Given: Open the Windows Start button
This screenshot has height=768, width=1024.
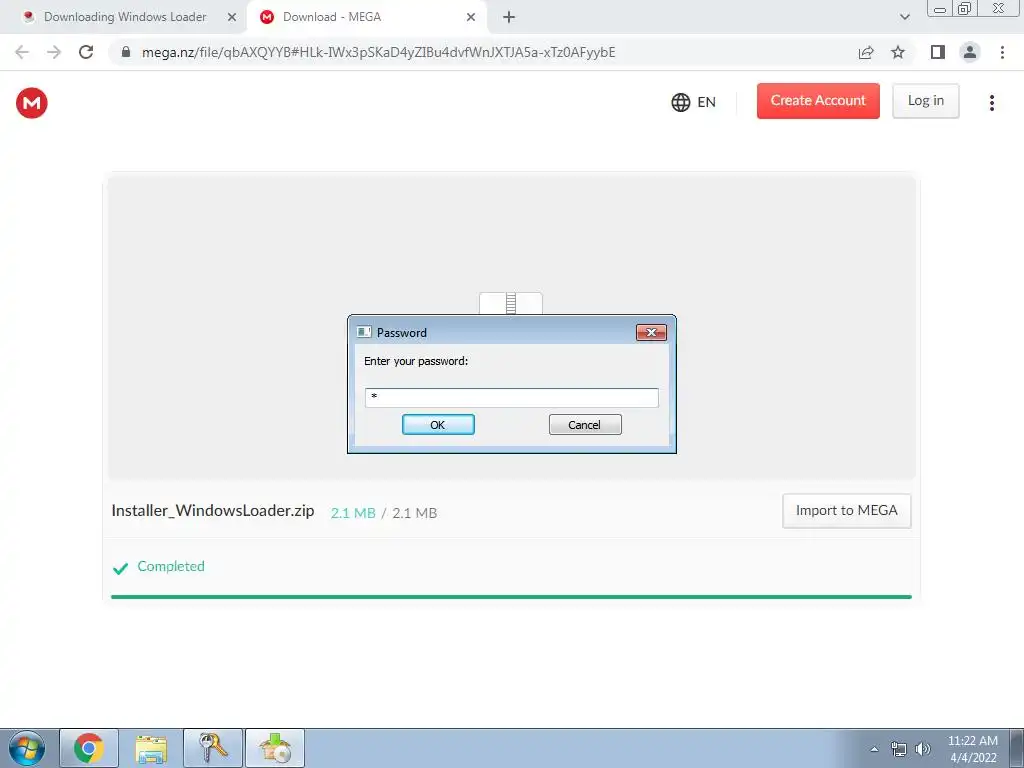Looking at the screenshot, I should coord(27,748).
